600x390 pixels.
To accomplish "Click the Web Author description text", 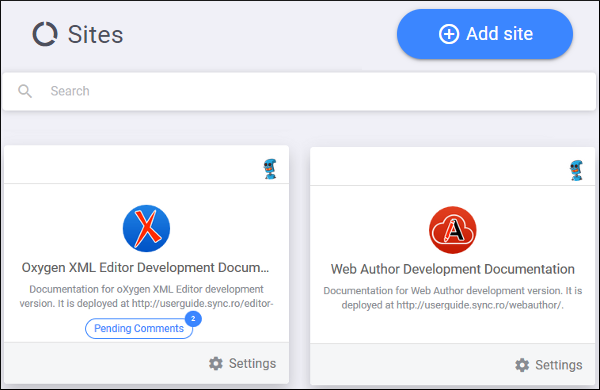I will (x=453, y=298).
